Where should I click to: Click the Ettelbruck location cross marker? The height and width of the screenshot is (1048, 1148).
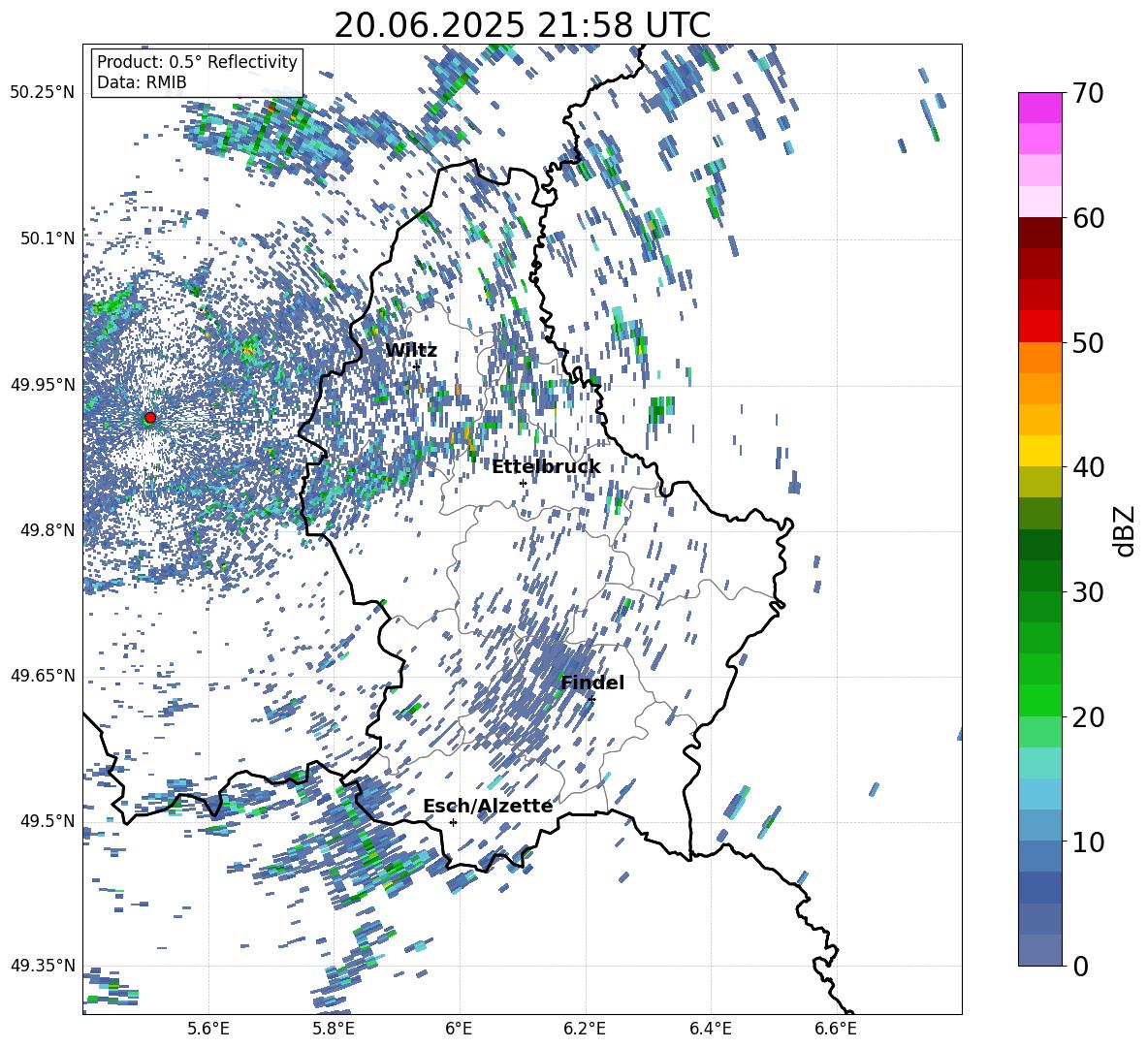pyautogui.click(x=523, y=483)
